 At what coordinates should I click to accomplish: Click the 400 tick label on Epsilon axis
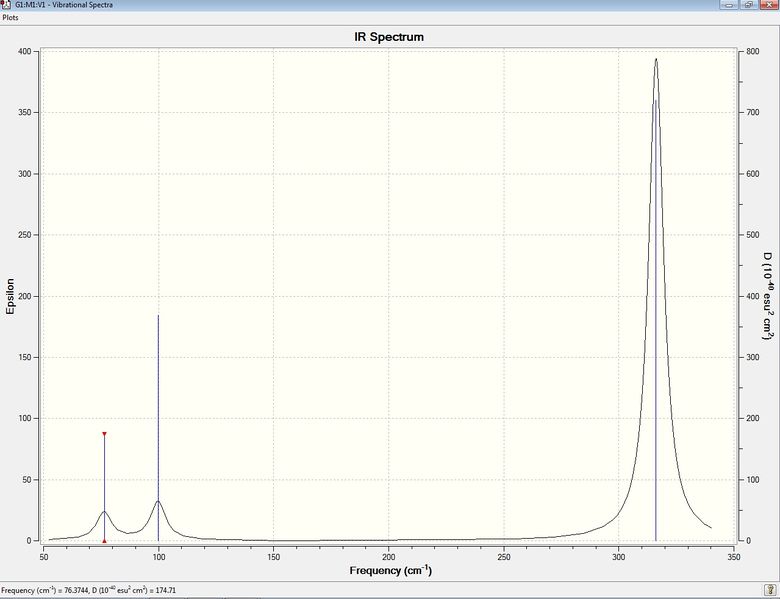pyautogui.click(x=24, y=51)
